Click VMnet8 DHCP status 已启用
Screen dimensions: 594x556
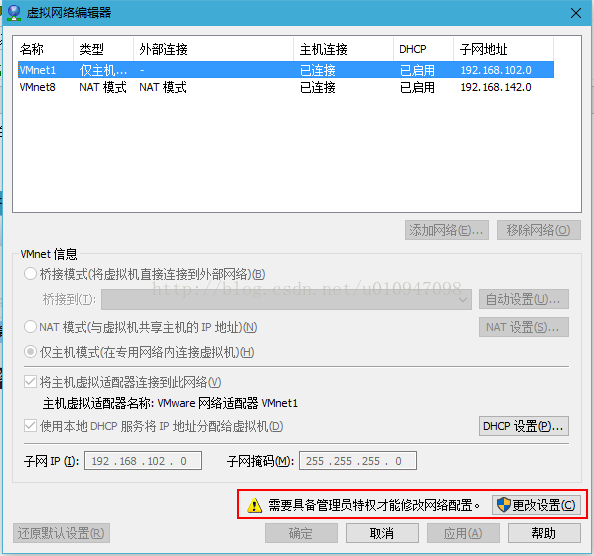[x=417, y=87]
